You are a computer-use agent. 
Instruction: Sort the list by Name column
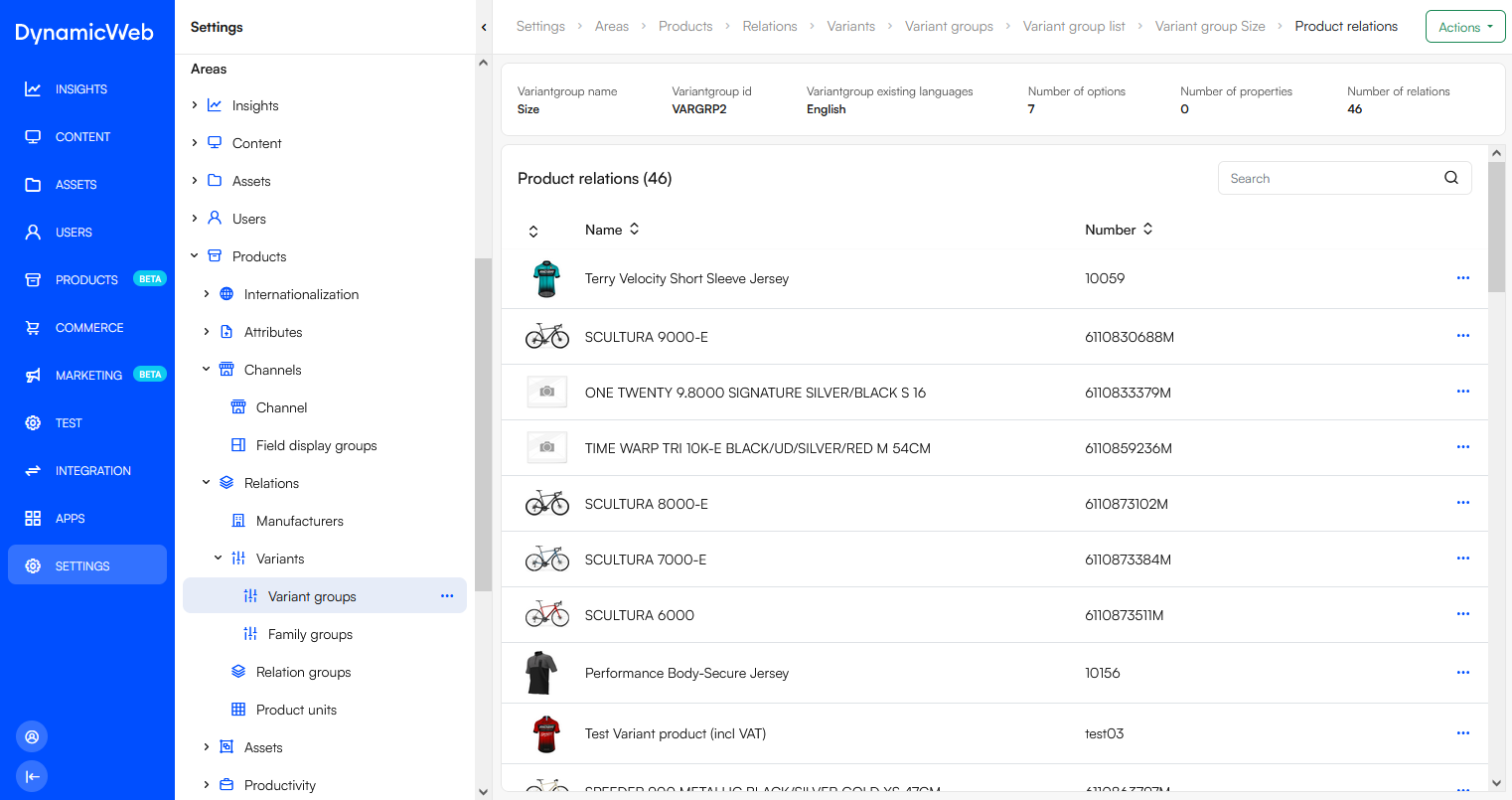pos(612,230)
